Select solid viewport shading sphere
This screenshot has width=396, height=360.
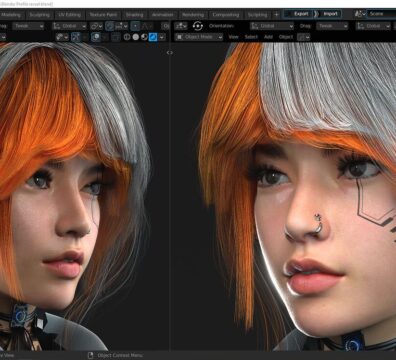pos(136,37)
